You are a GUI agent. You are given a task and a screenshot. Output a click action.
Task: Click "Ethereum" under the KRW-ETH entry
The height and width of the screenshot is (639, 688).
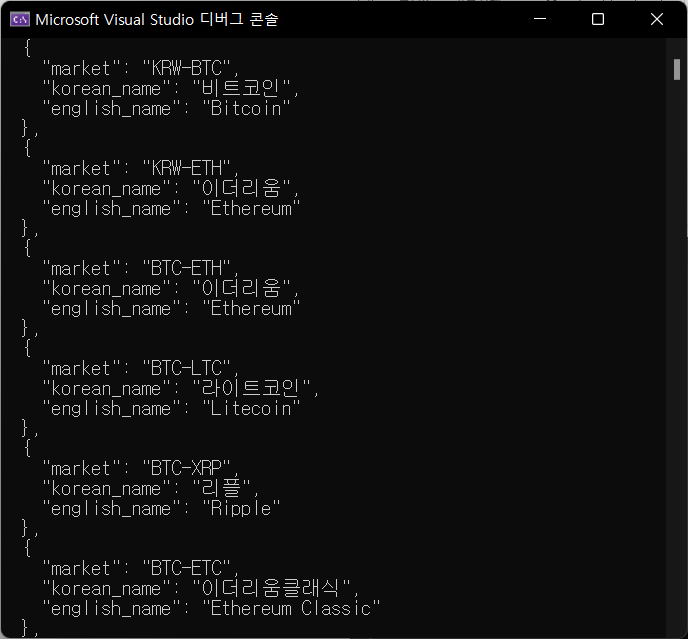click(251, 208)
